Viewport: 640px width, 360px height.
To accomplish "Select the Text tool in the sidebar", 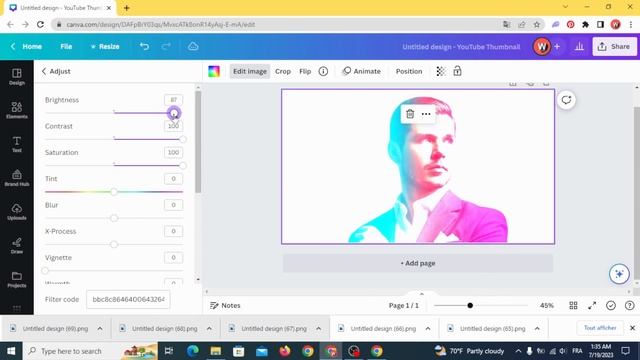I will tap(17, 144).
